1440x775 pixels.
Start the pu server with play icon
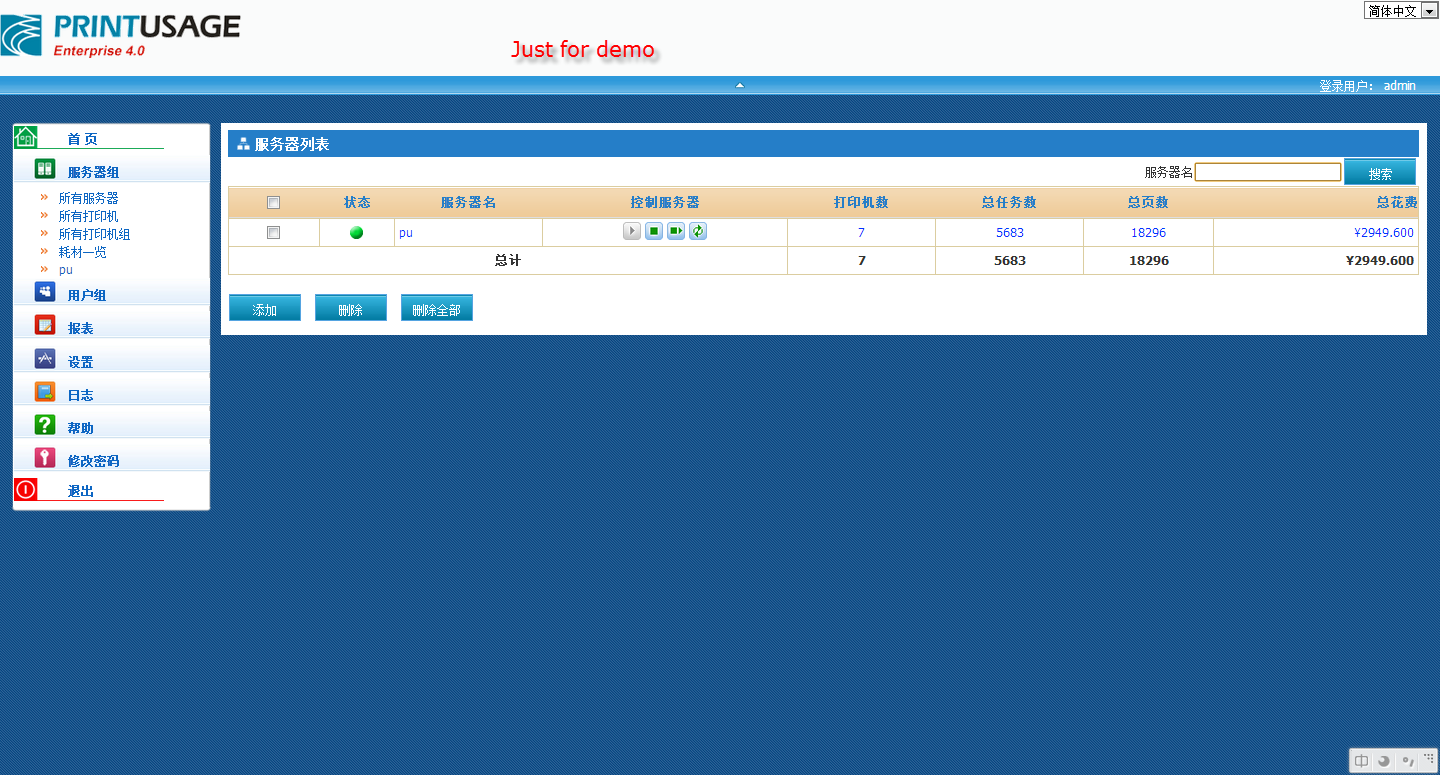pyautogui.click(x=632, y=232)
